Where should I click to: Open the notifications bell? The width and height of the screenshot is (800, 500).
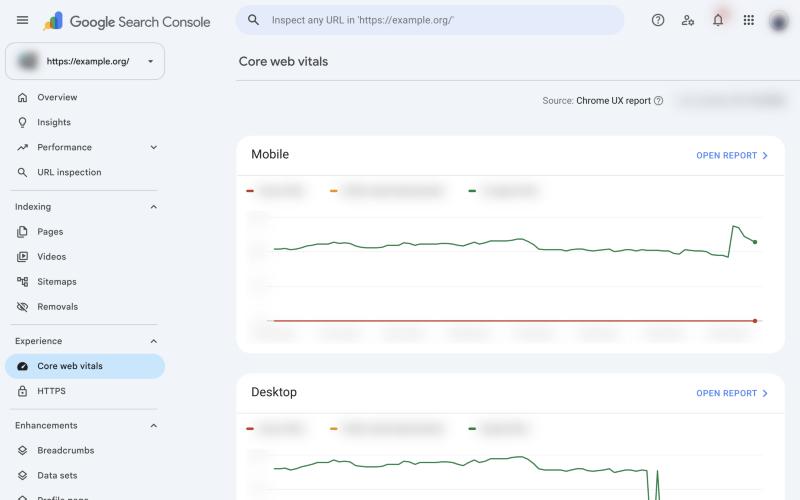[x=718, y=20]
